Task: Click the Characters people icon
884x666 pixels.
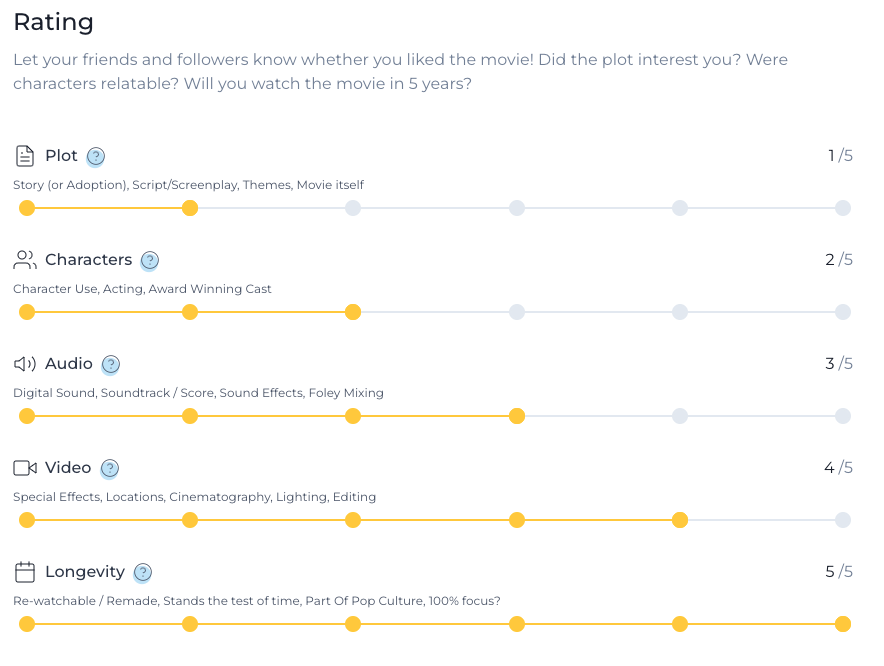Action: pos(25,260)
